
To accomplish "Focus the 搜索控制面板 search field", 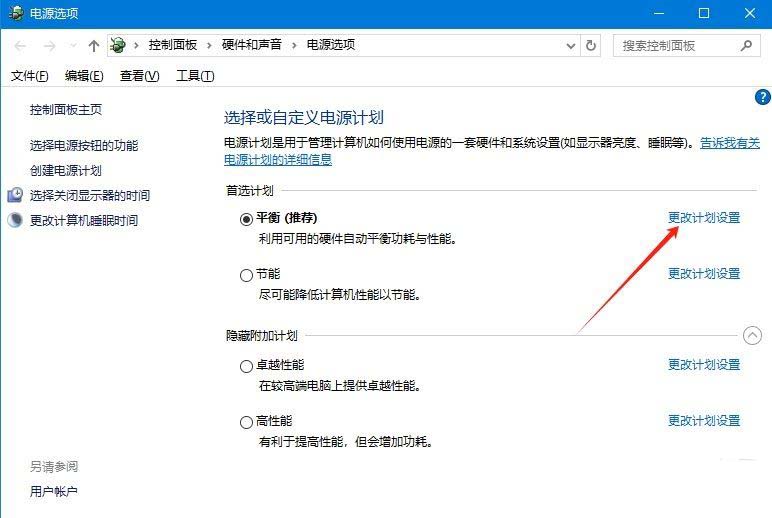I will (686, 46).
